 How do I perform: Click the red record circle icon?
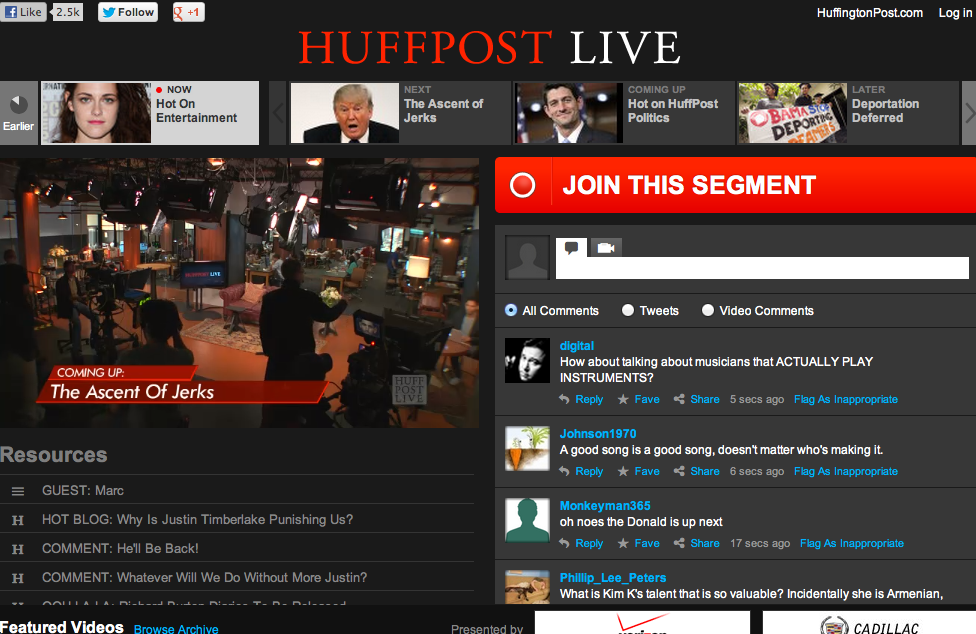point(522,185)
